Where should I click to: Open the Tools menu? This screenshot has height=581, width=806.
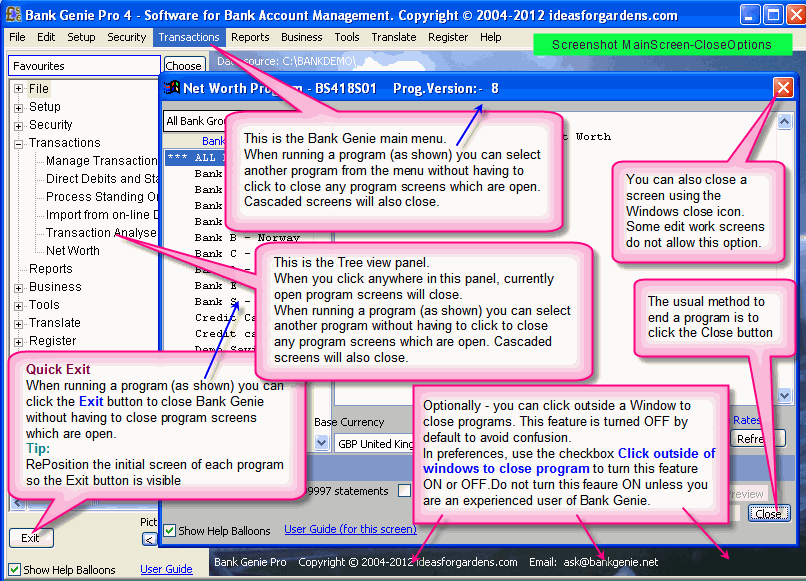click(346, 37)
